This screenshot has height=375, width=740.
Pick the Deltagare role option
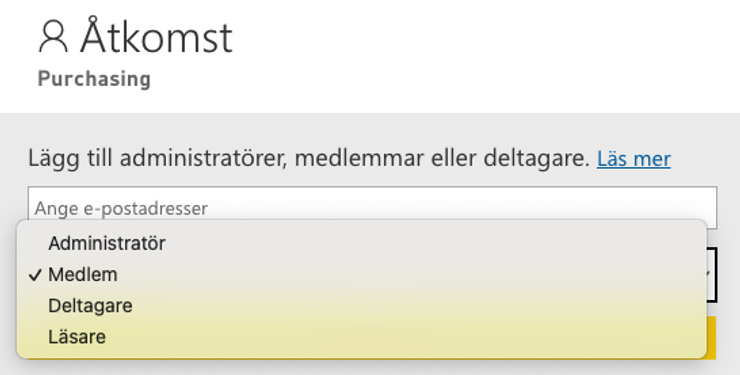tap(90, 306)
